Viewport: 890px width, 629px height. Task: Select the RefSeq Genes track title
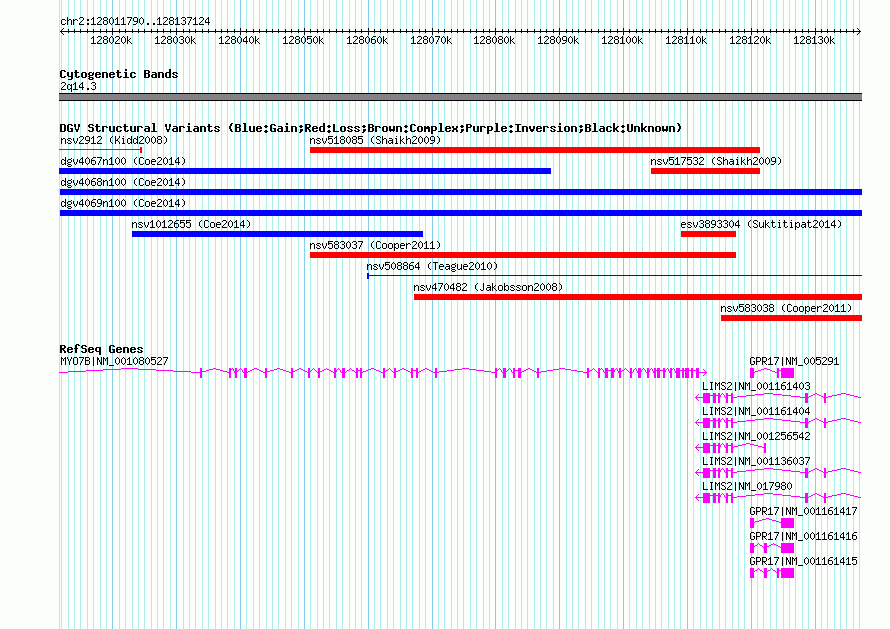click(x=101, y=349)
